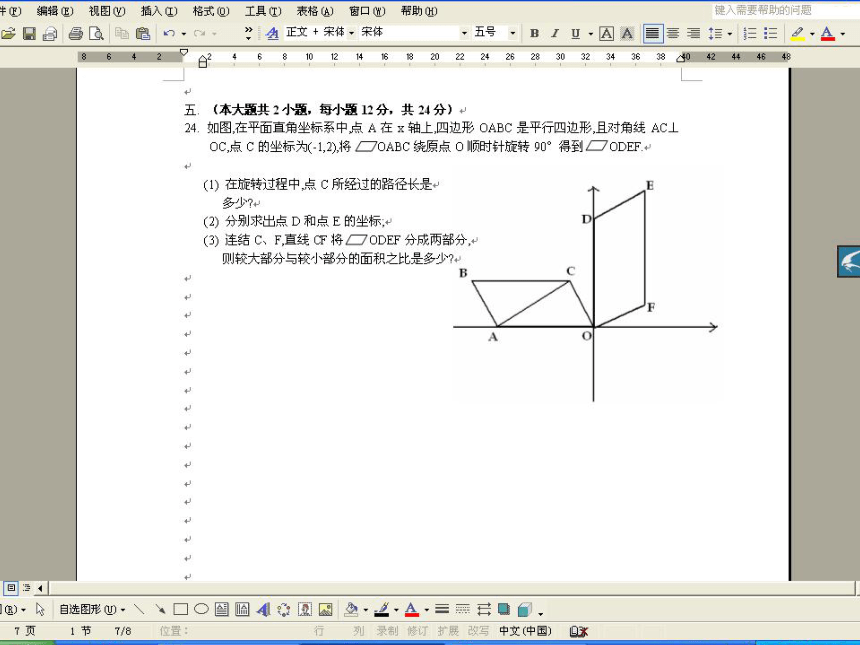Toggle Bullets list
860x645 pixels.
pos(771,33)
